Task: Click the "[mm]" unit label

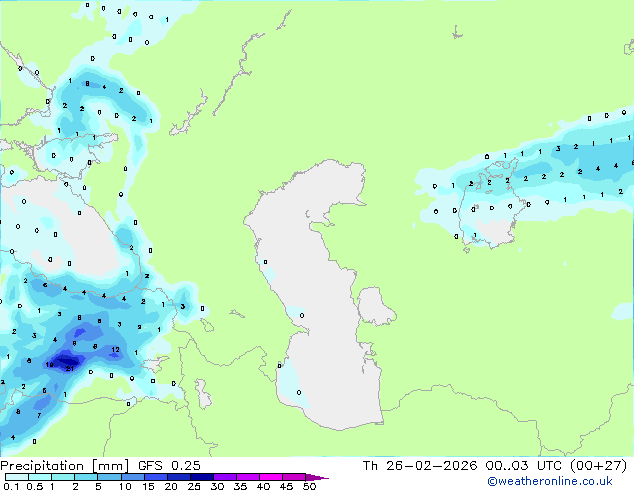Action: click(110, 466)
